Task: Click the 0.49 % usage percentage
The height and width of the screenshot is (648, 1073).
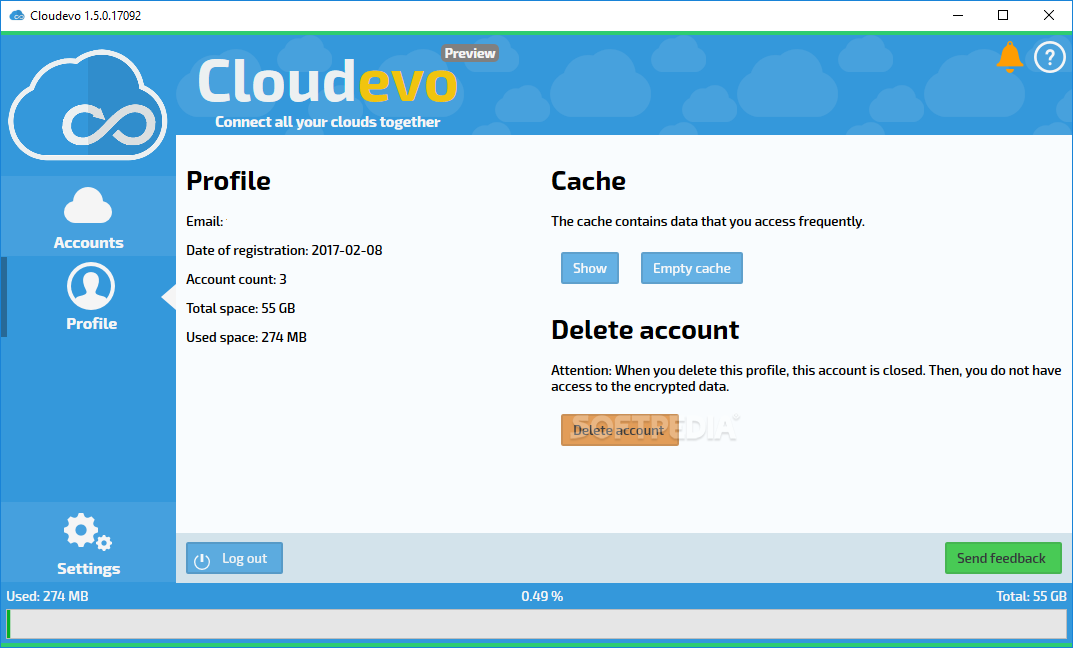Action: tap(542, 596)
